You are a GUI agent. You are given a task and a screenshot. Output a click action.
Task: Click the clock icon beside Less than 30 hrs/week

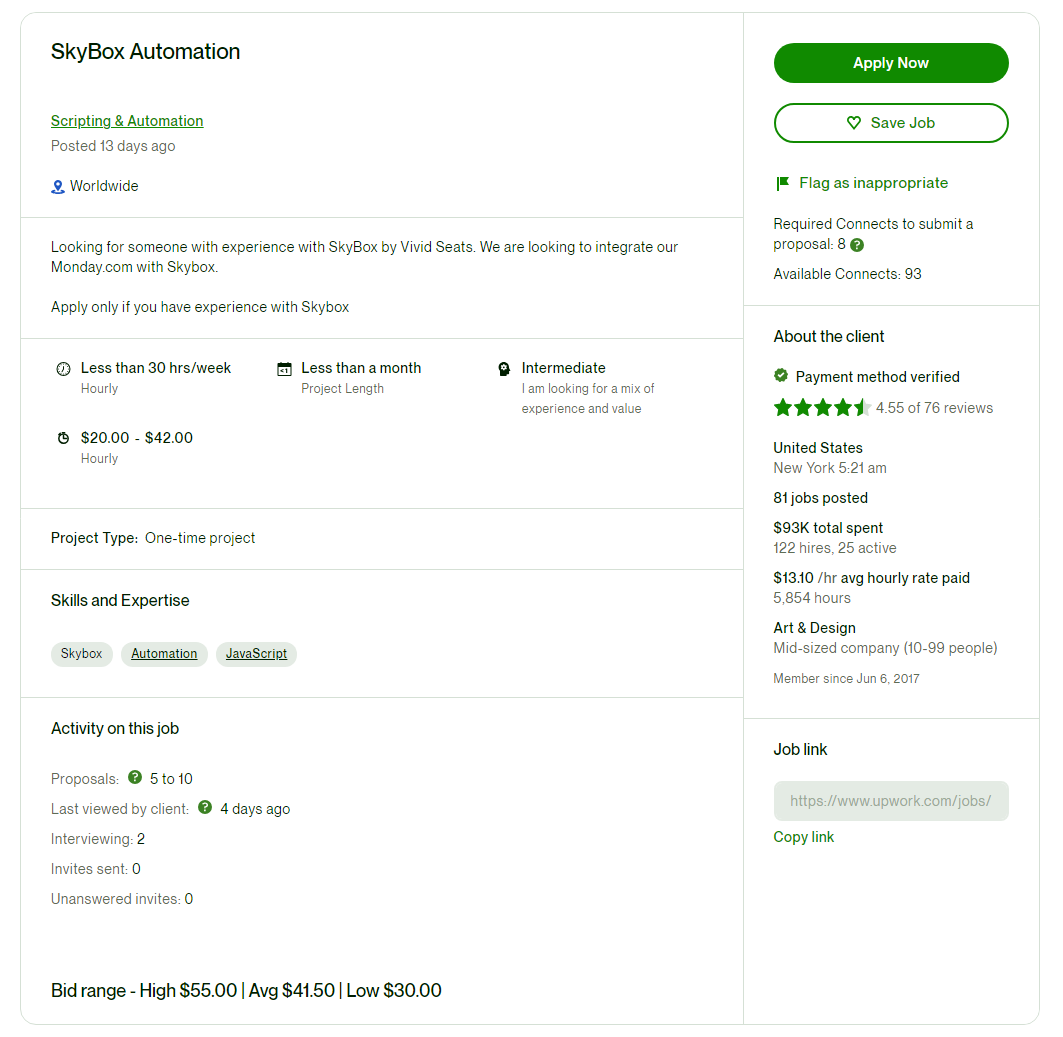pos(63,369)
